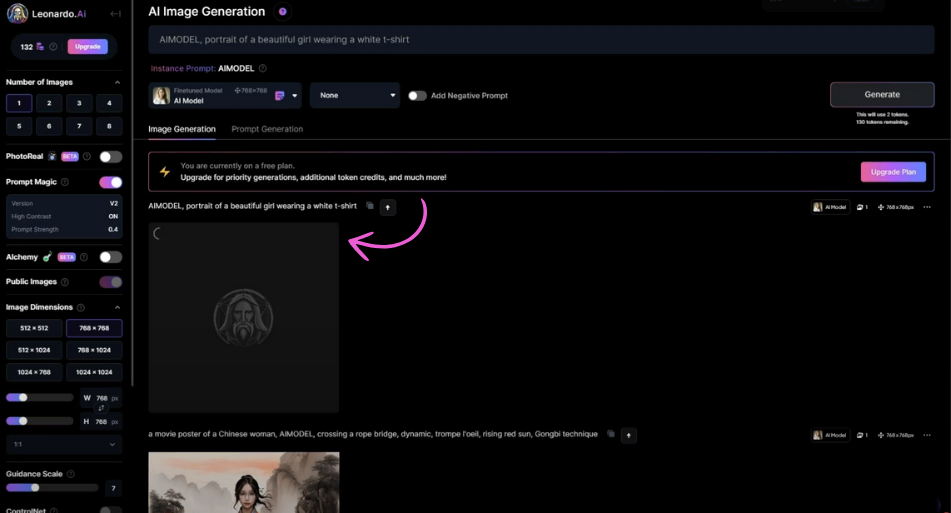
Task: Switch to the Prompt Generation tab
Action: (267, 129)
